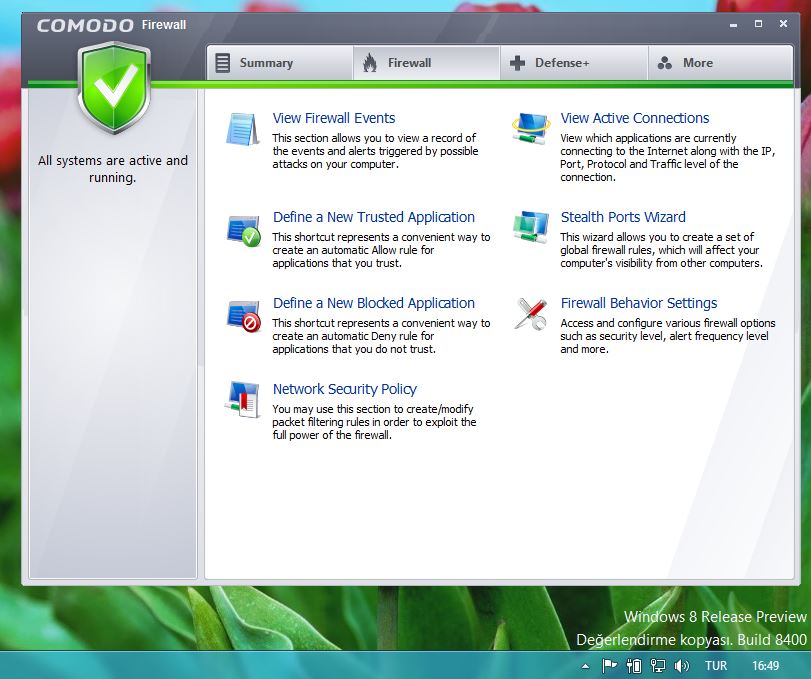
Task: Click the flame icon on Firewall tab
Action: point(370,63)
